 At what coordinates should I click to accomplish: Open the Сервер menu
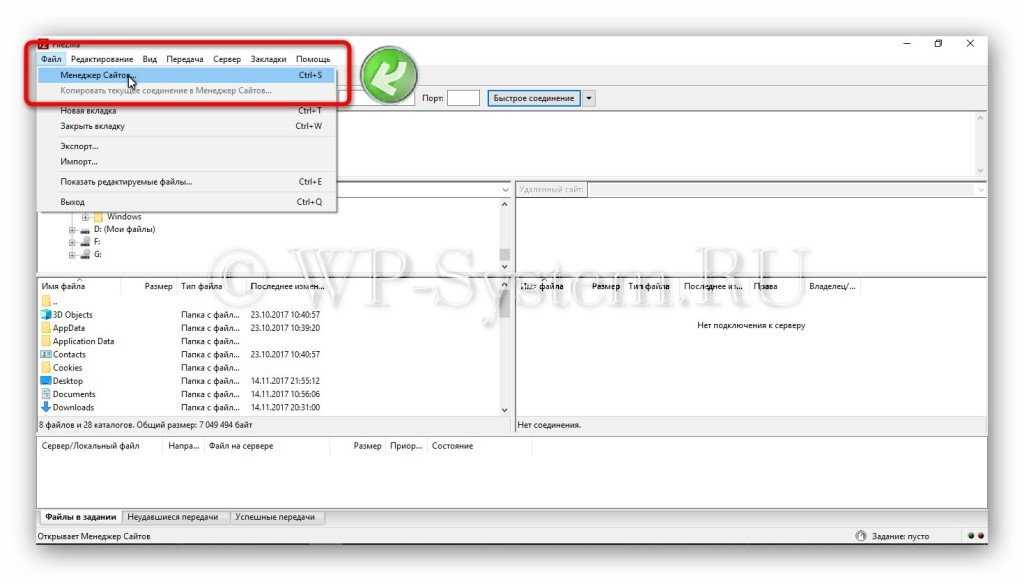coord(227,59)
